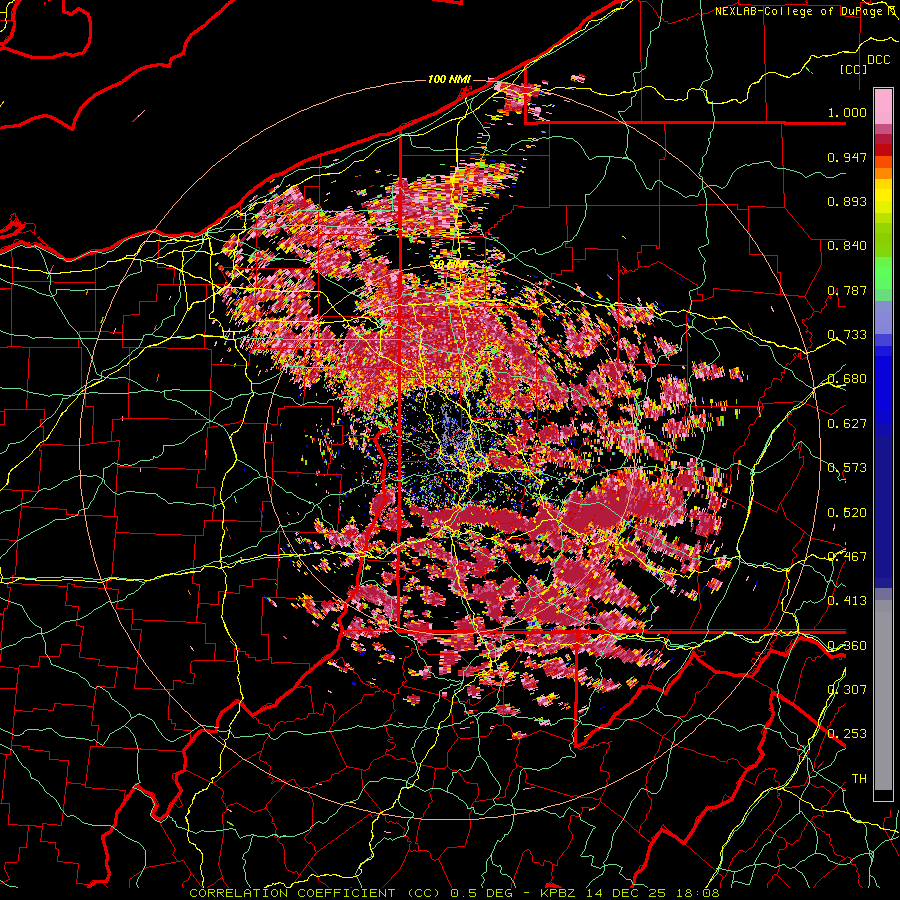Click the 0.893 legend value
900x900 pixels.
tap(847, 201)
